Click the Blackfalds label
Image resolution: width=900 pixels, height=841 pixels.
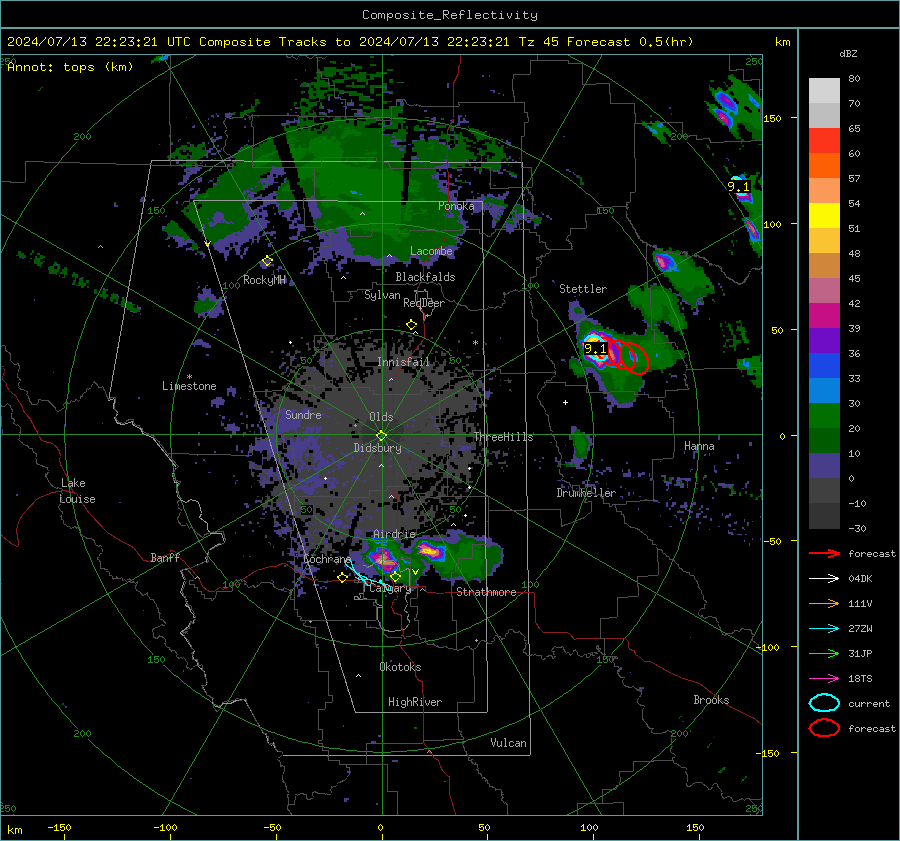tap(425, 277)
